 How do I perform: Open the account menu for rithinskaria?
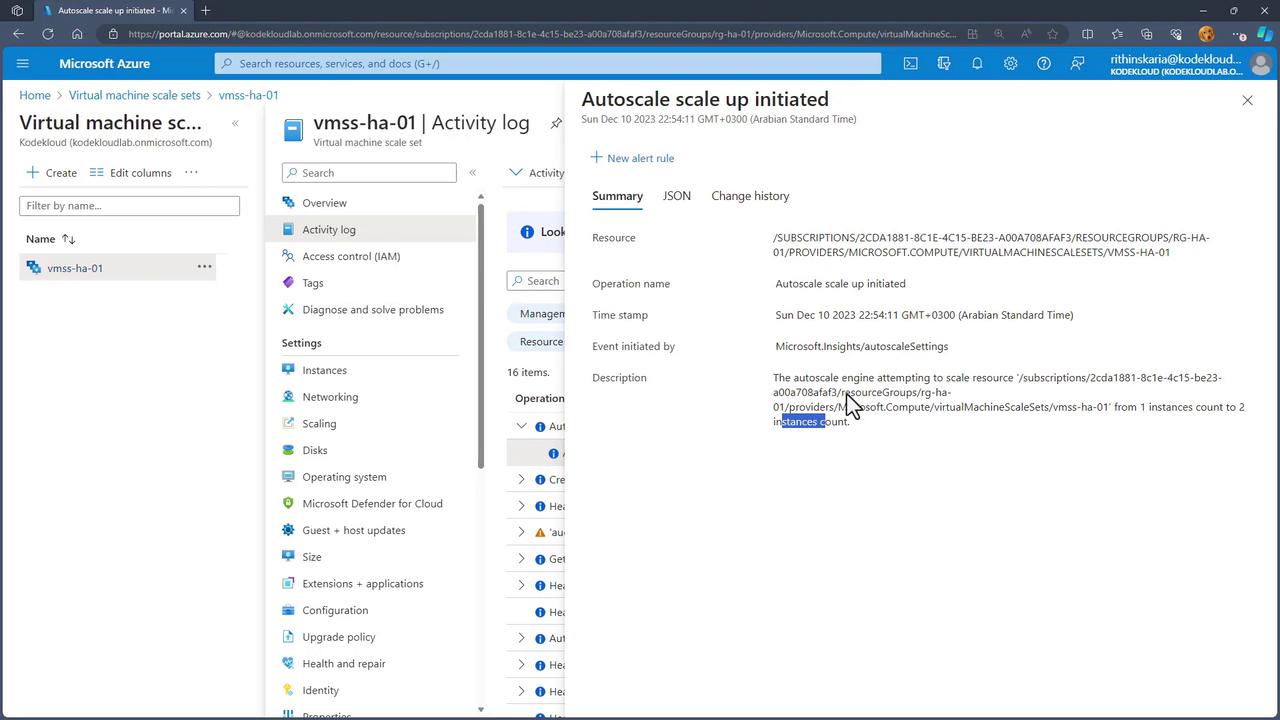tap(1189, 63)
